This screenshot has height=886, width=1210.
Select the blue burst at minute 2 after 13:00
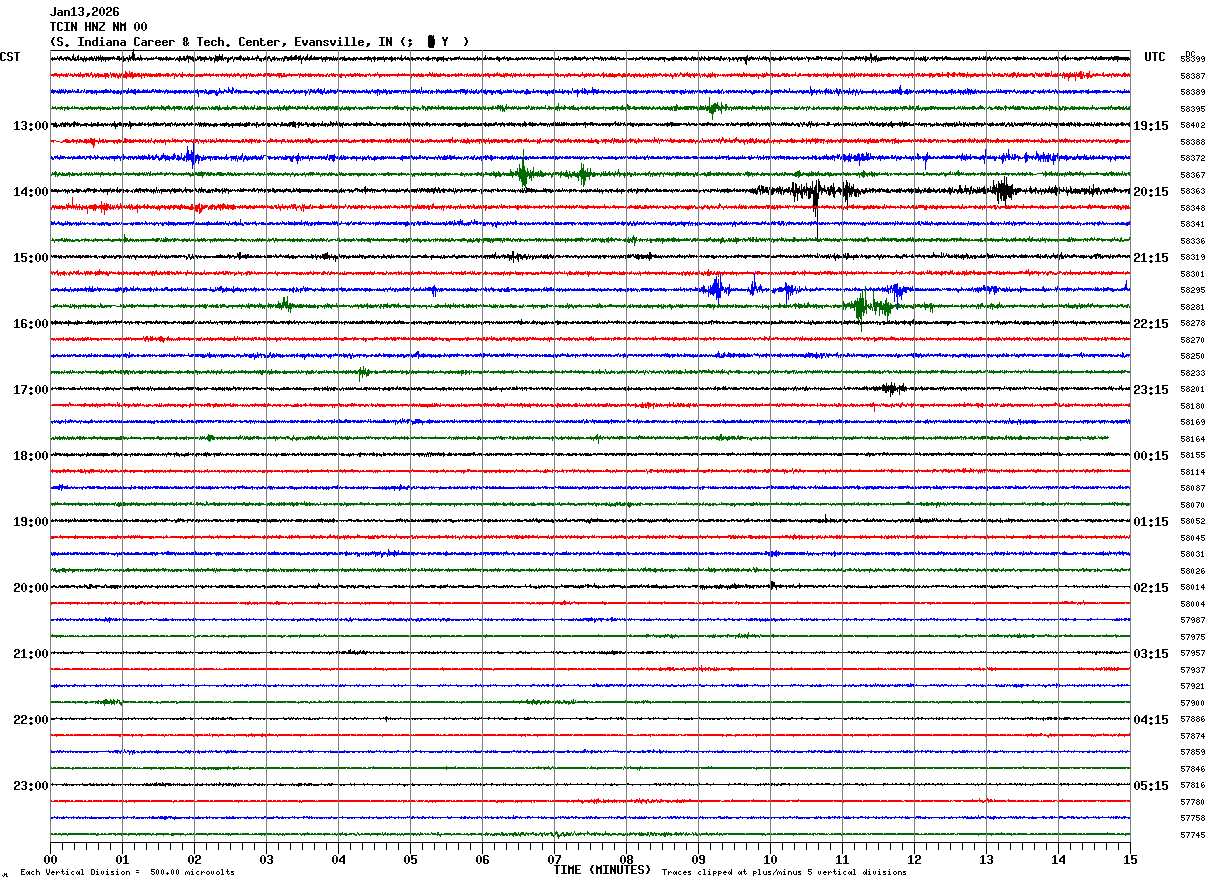(191, 156)
